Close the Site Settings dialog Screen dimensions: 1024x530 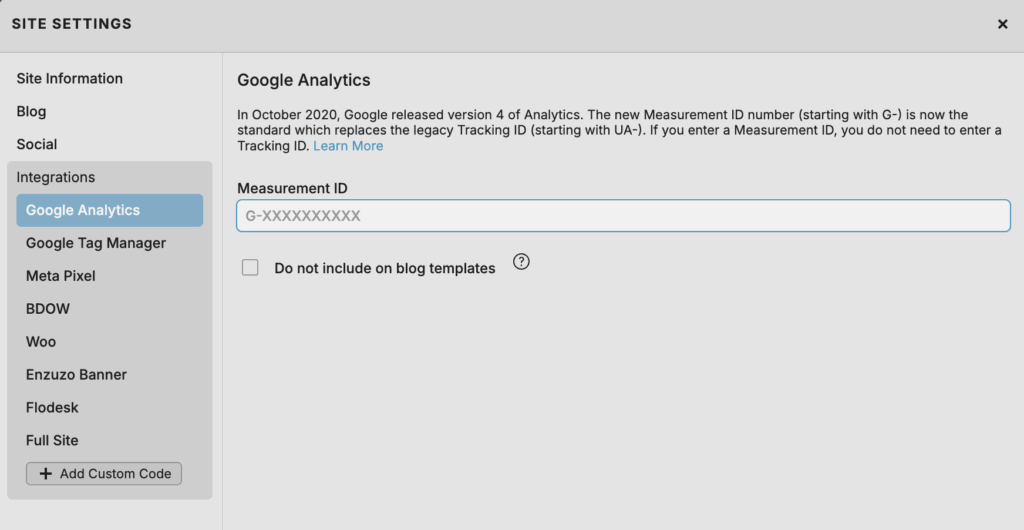[x=1002, y=24]
